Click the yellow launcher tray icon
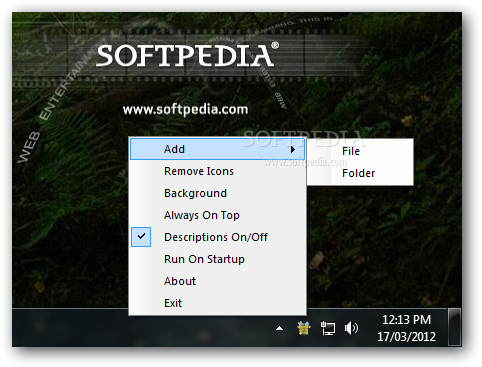Image resolution: width=482 pixels, height=367 pixels. point(304,328)
